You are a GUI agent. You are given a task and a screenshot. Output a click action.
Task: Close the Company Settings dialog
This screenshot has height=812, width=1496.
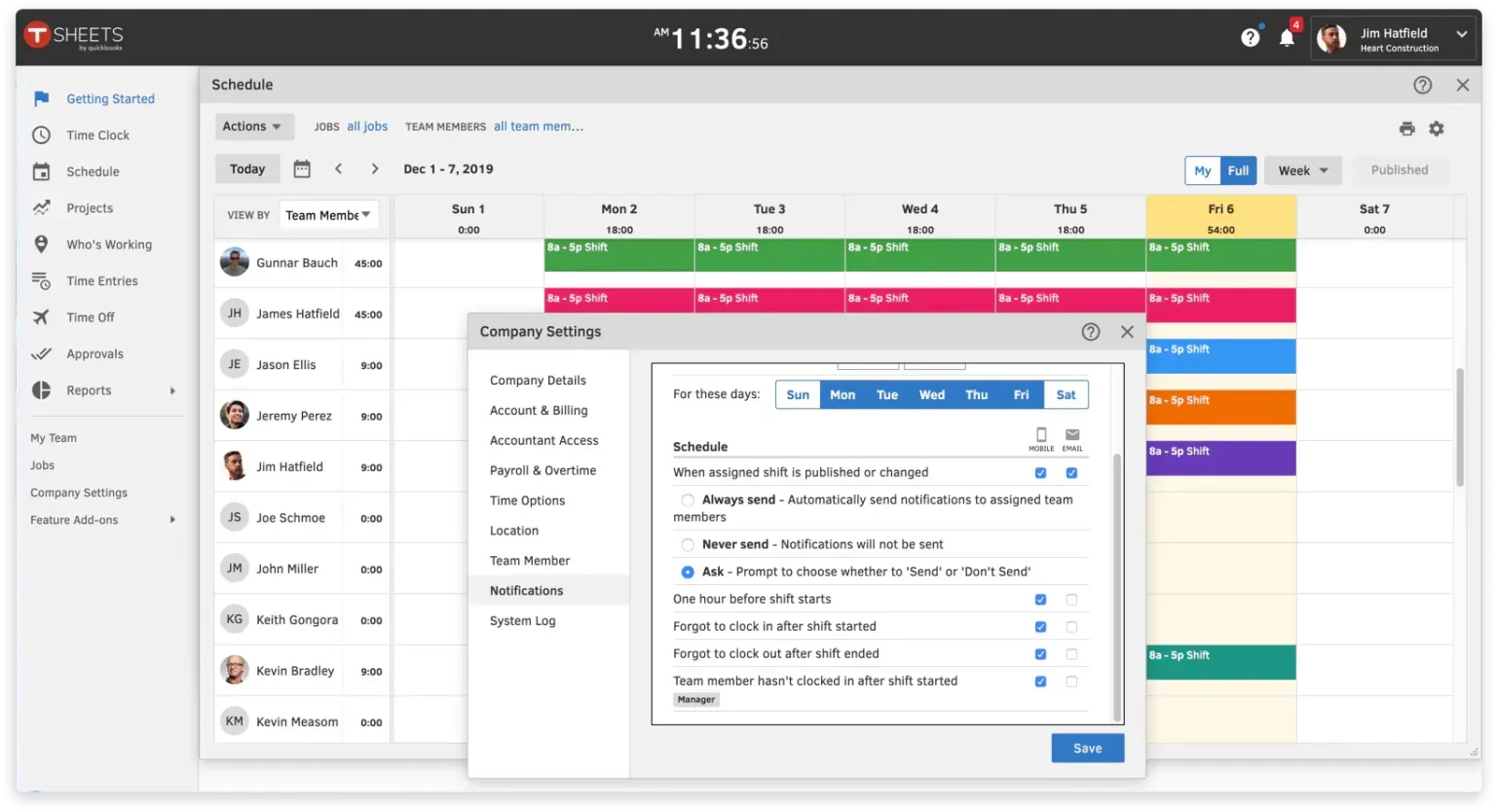pyautogui.click(x=1127, y=332)
